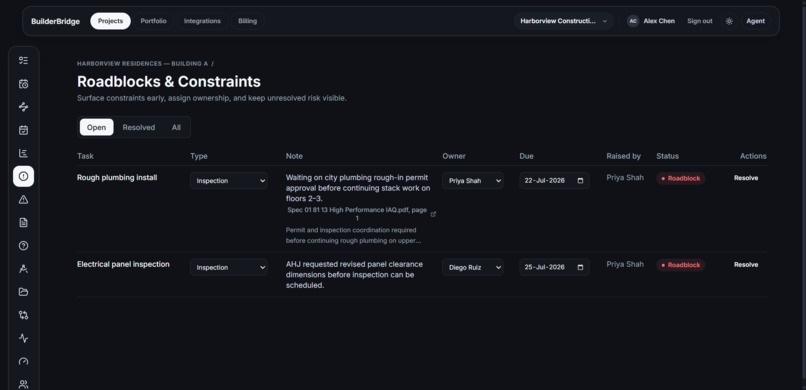Open the Harborview Construction organization dropdown
The image size is (806, 390).
click(563, 21)
